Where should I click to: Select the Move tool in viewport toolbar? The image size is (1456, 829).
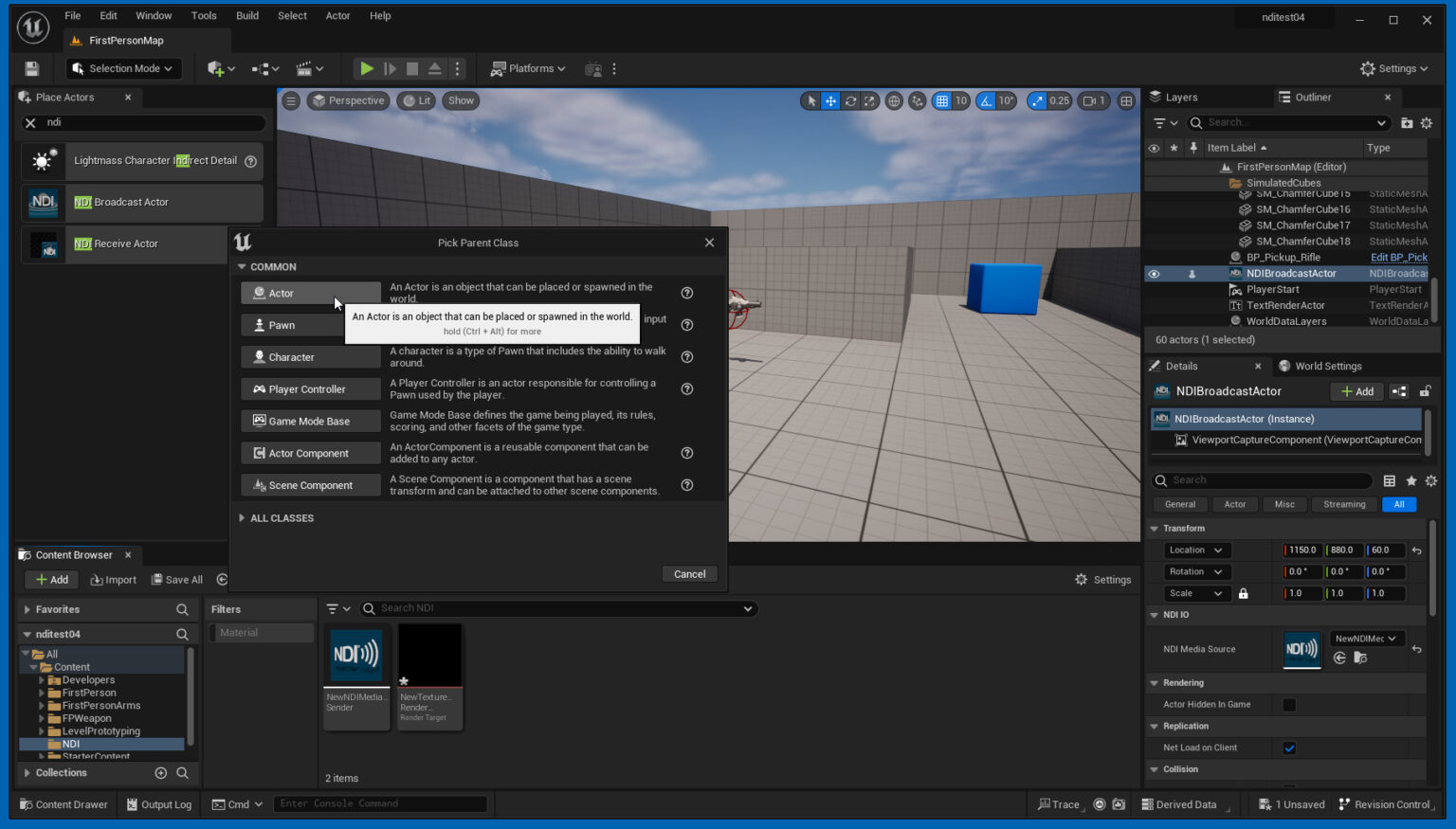(830, 100)
